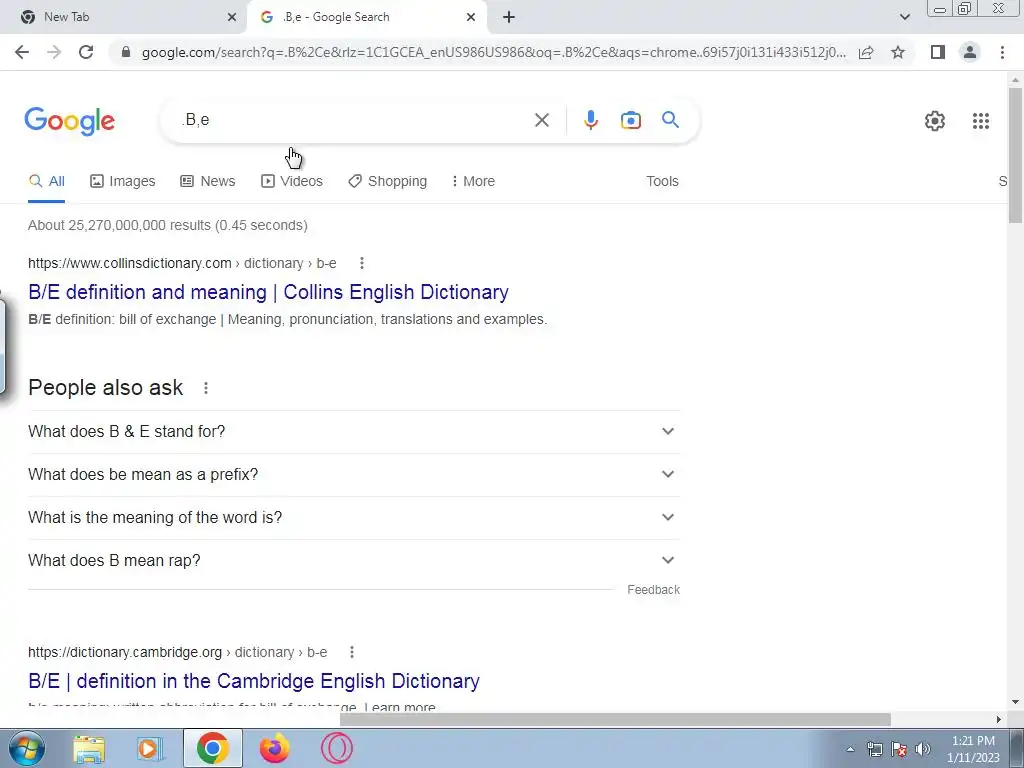Open Cambridge English Dictionary B/E result

[254, 681]
